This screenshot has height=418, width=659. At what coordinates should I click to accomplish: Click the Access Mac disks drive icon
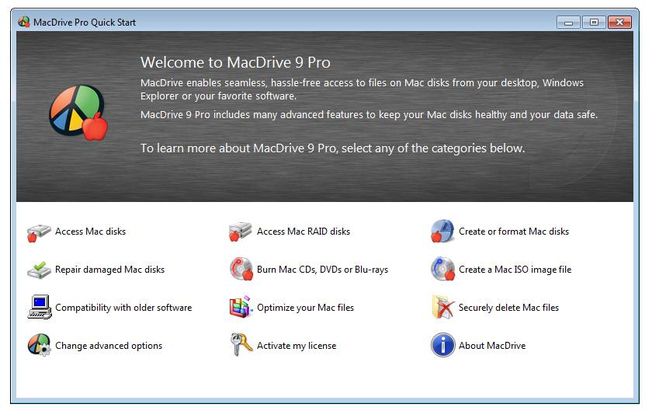point(38,232)
